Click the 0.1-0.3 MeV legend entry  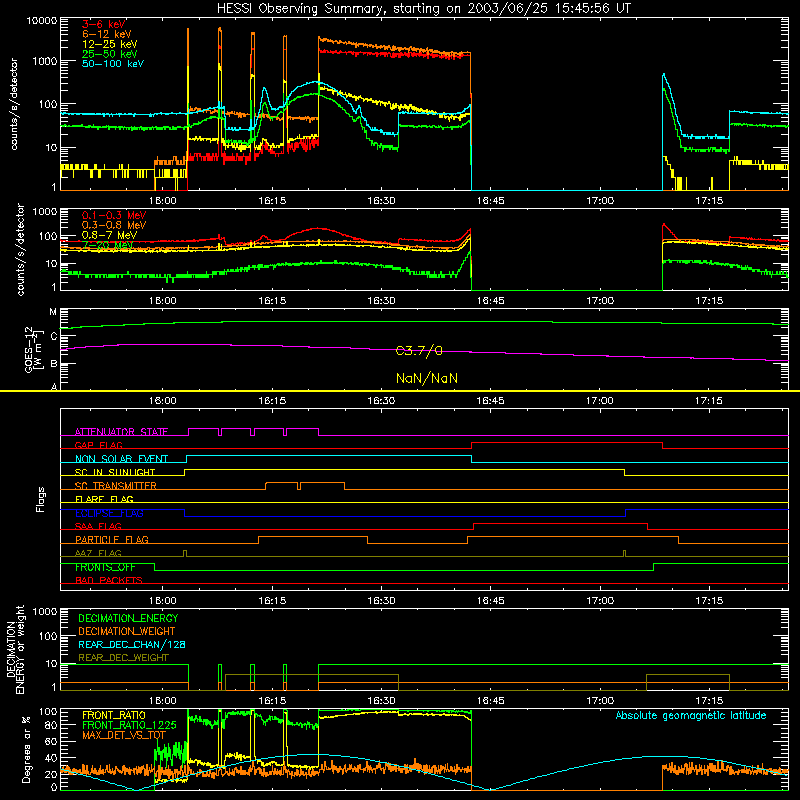pos(114,215)
